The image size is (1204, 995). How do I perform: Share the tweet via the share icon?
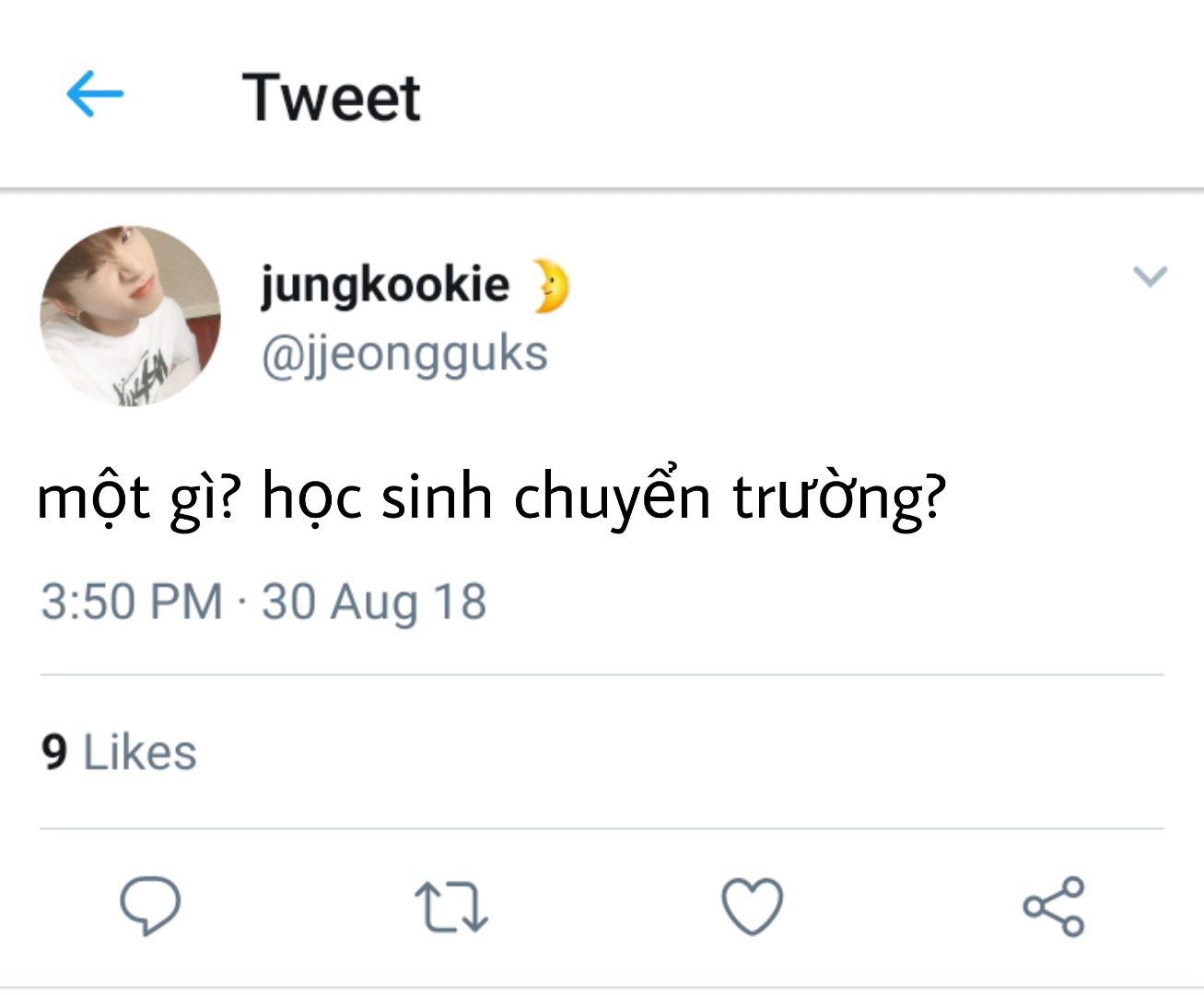[x=1054, y=906]
